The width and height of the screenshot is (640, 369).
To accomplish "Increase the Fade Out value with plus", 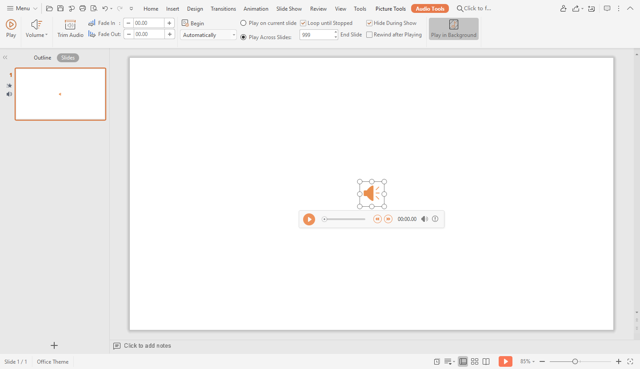I will point(169,34).
